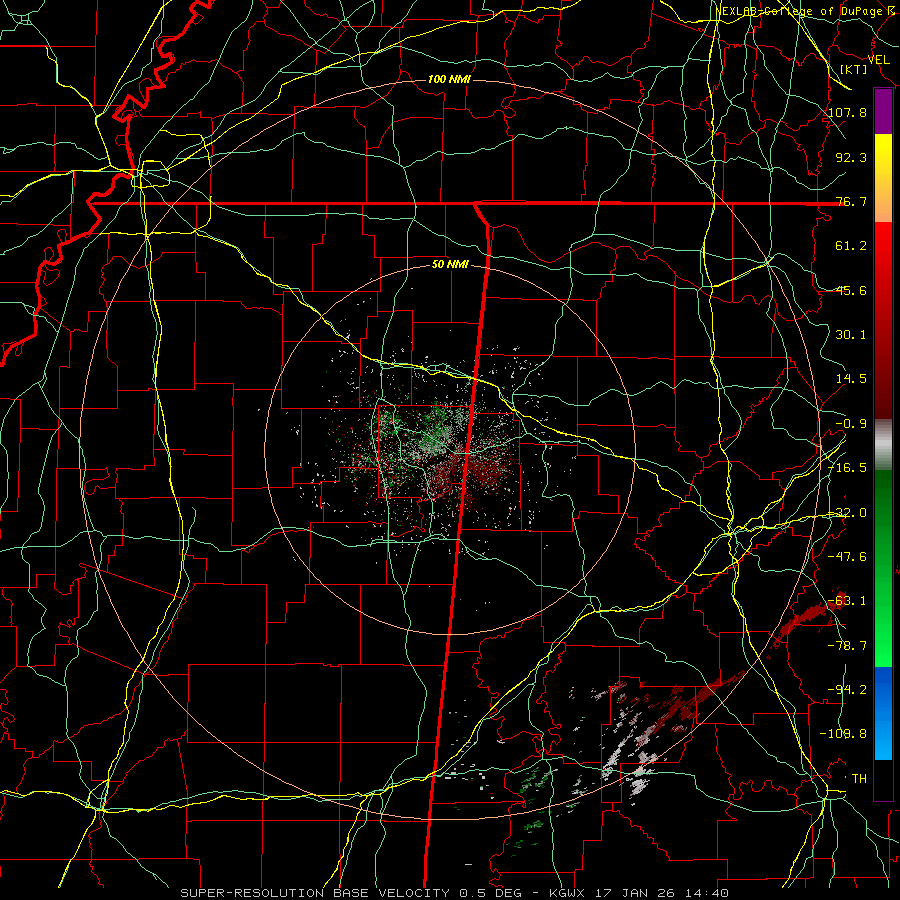Click the TH threshold label

(859, 779)
